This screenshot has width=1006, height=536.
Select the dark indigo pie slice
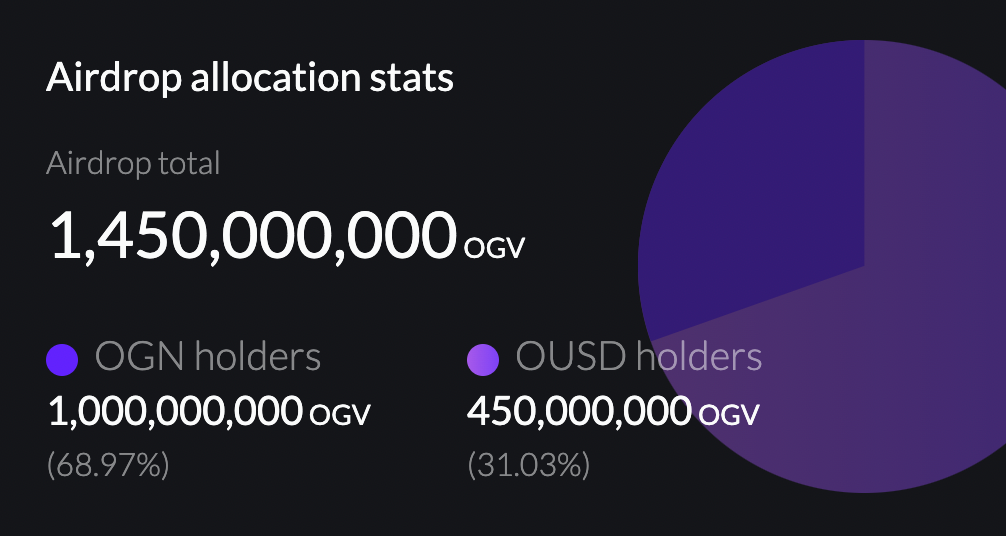tap(763, 186)
